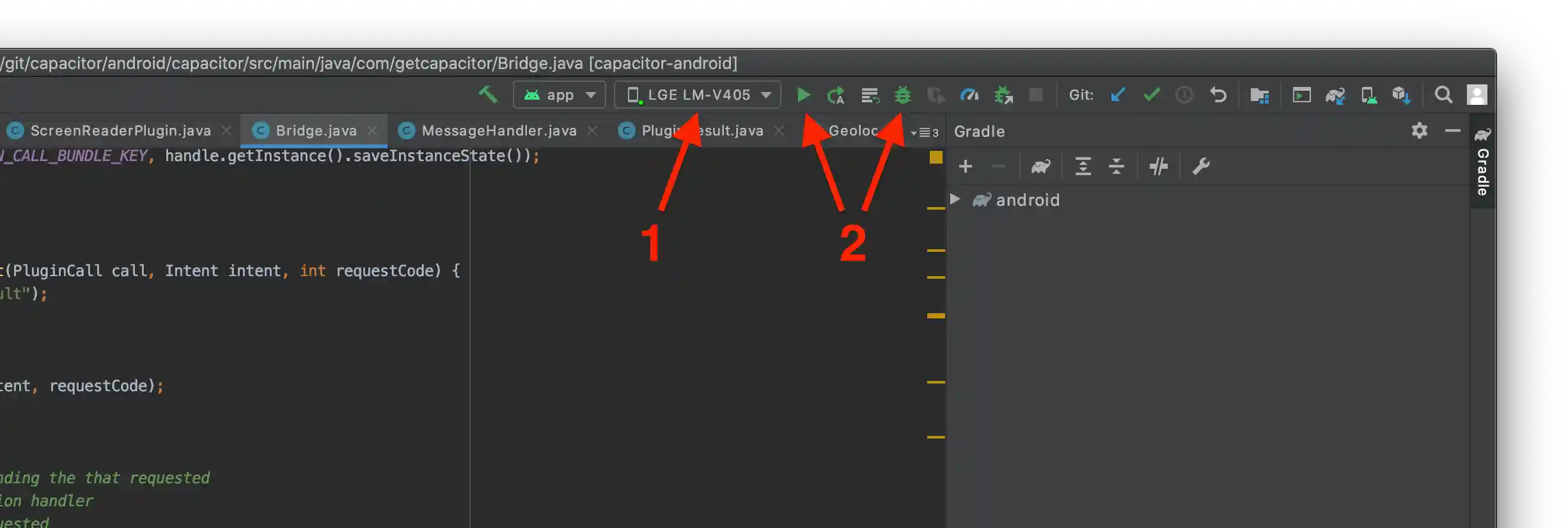Start debugging with the green bug icon

point(902,95)
